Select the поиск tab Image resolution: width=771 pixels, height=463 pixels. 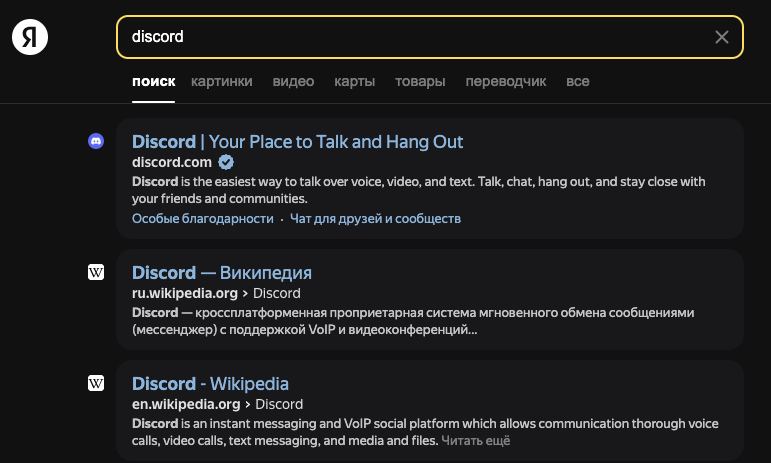(153, 81)
